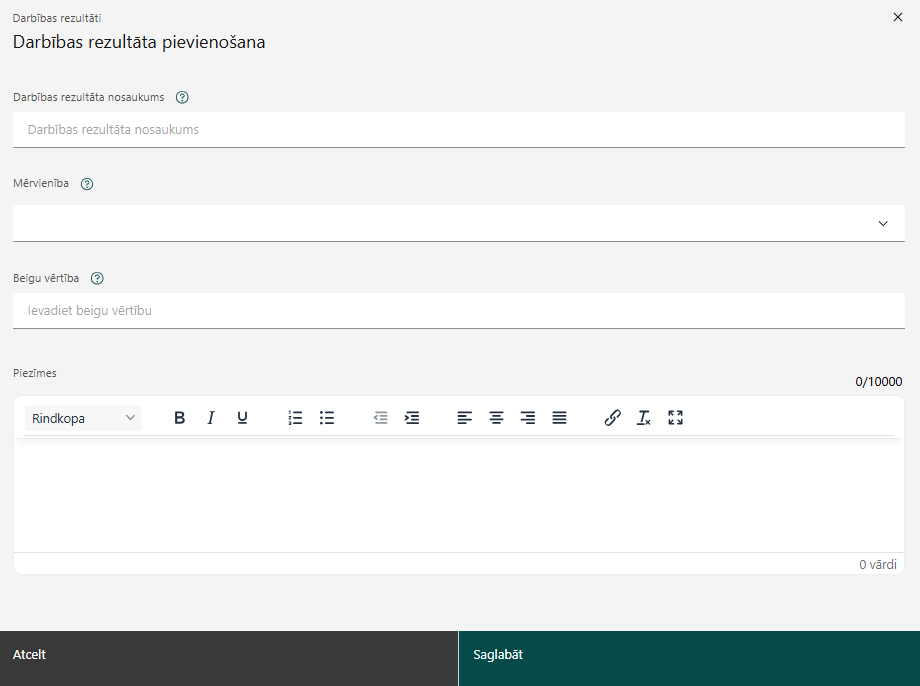Justify the notes text
Screen dimensions: 920x686
click(560, 418)
